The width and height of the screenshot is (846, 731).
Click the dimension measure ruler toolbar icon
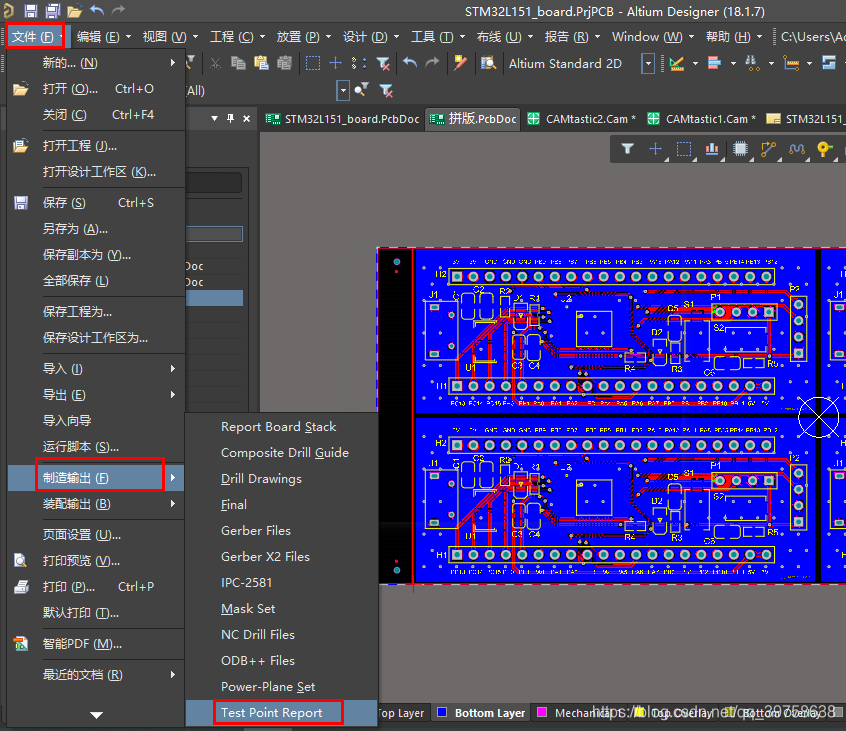[677, 64]
